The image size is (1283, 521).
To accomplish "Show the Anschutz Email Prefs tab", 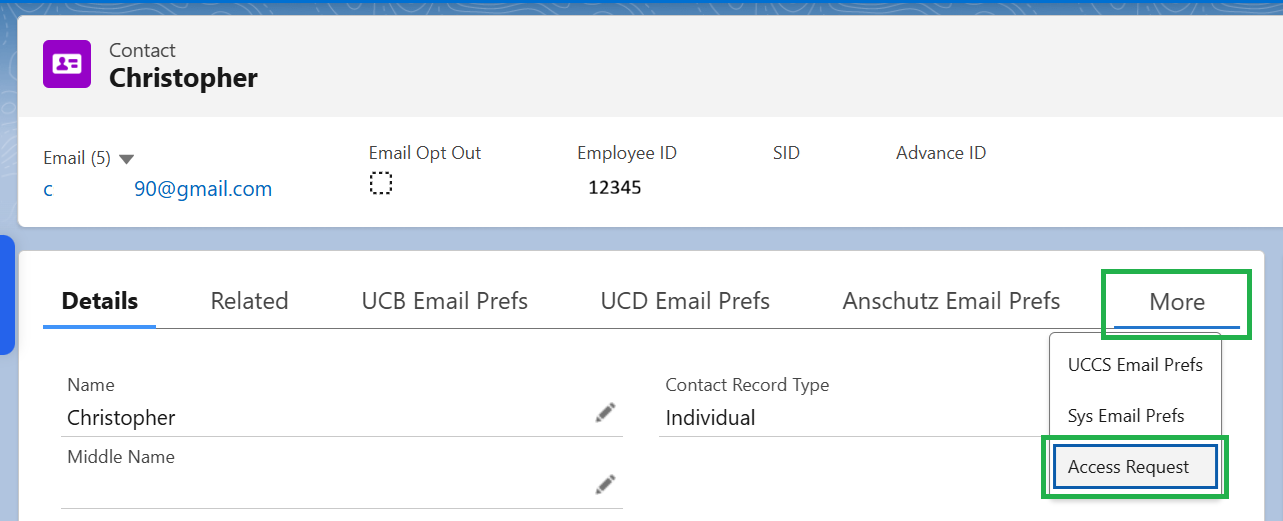I will click(x=951, y=301).
